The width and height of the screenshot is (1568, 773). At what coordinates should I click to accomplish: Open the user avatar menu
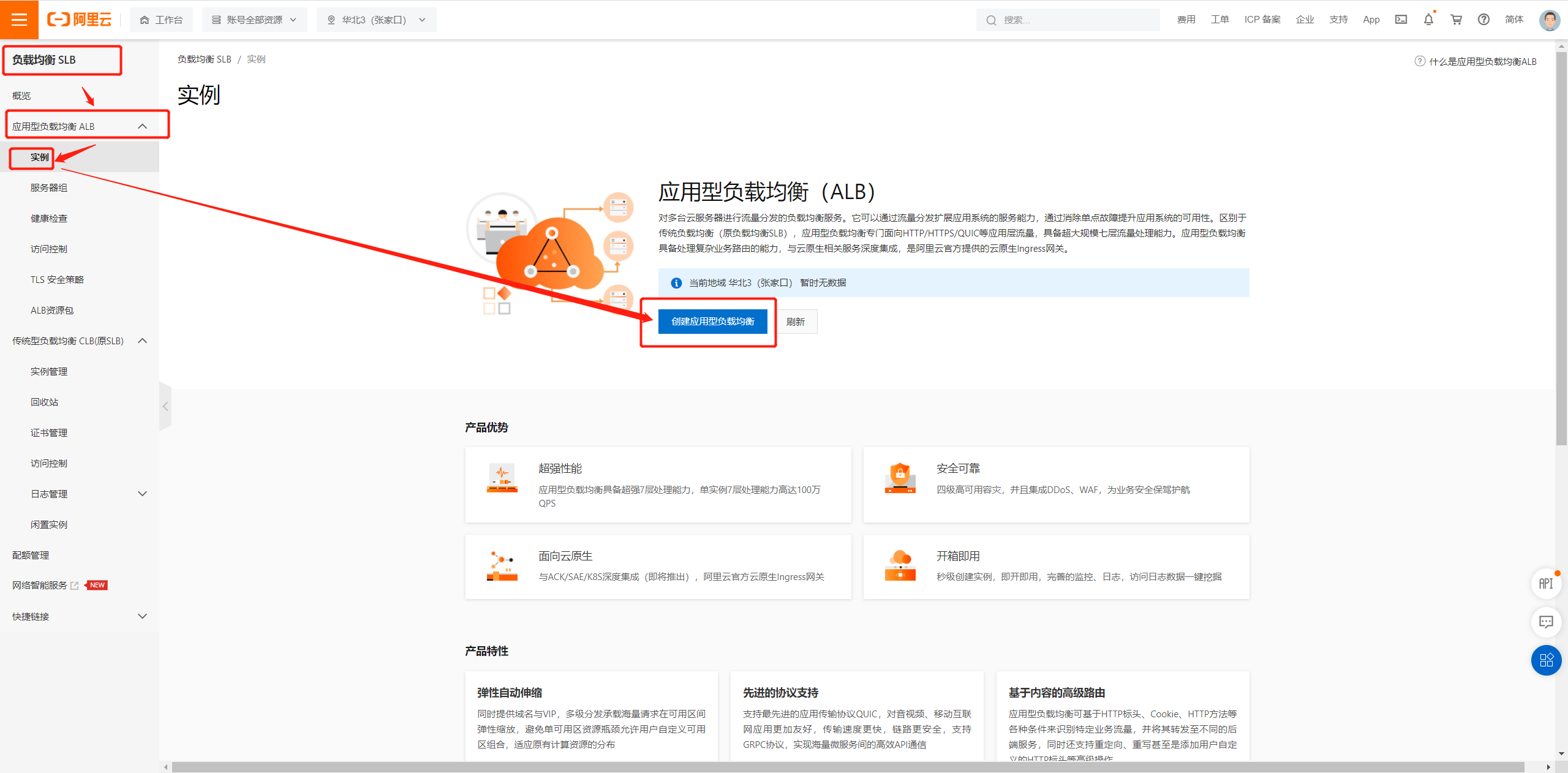click(1549, 20)
